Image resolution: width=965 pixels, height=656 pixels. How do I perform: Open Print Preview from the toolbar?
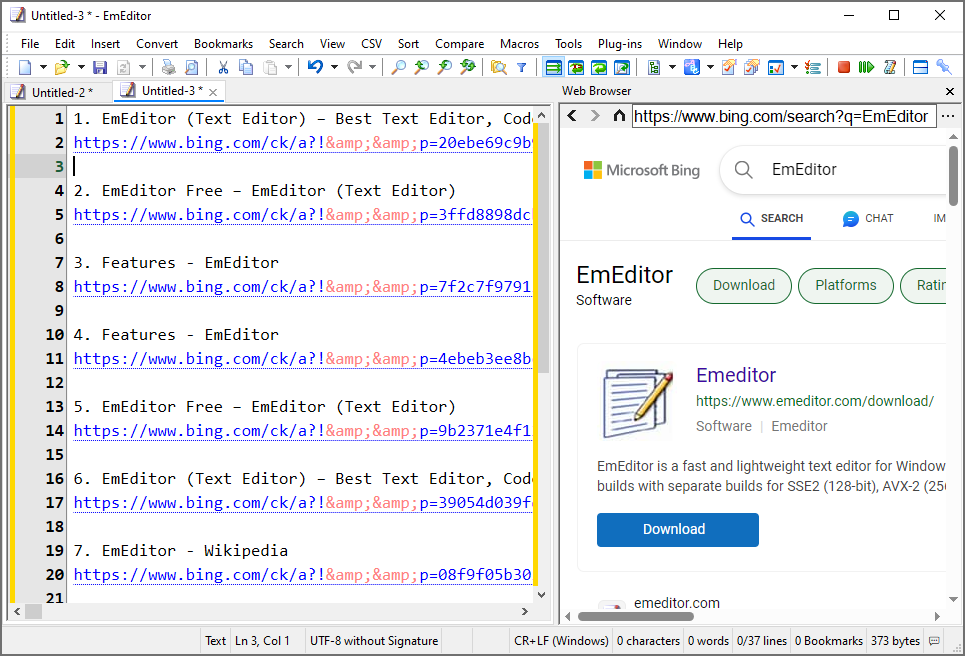coord(192,67)
